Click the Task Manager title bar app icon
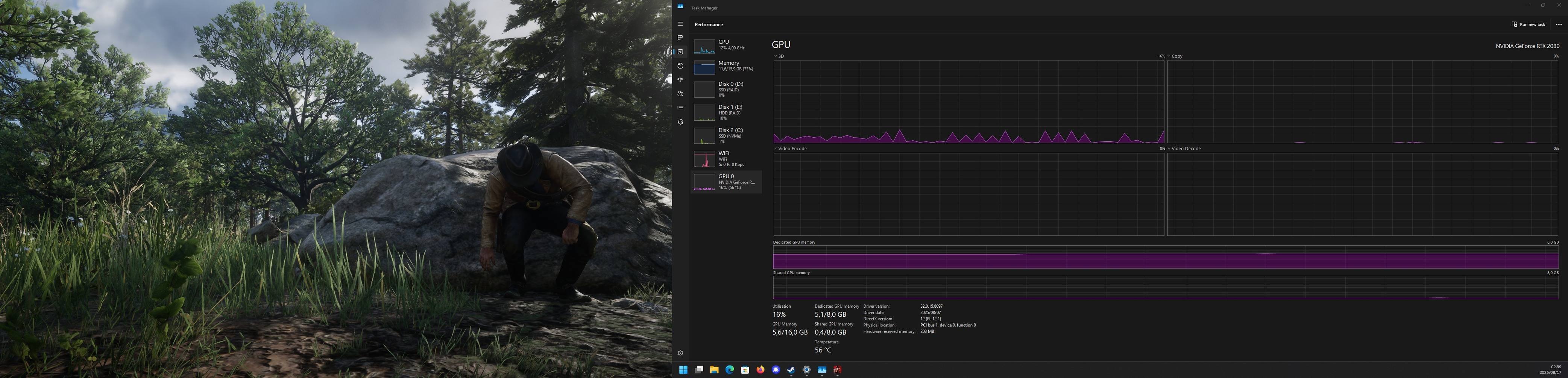Viewport: 1568px width, 378px height. 680,7
